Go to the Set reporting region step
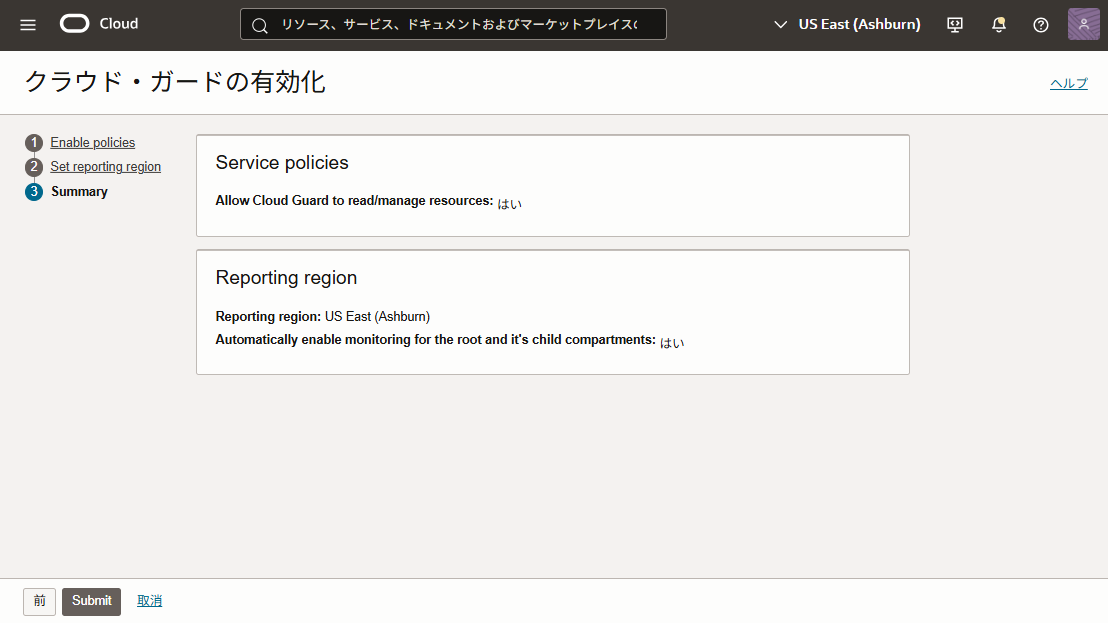This screenshot has height=623, width=1108. coord(105,166)
